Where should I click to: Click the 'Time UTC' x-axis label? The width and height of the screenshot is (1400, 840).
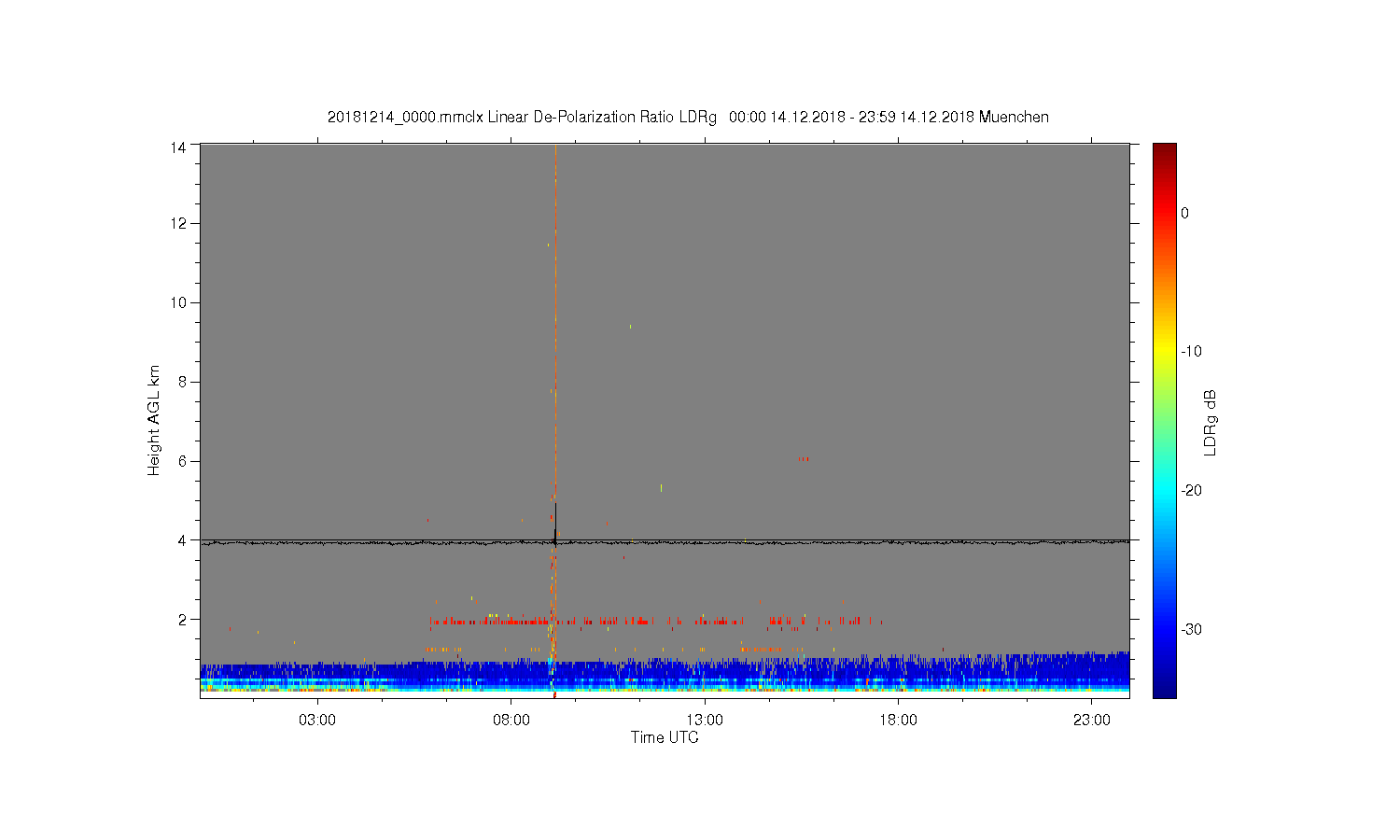click(665, 737)
